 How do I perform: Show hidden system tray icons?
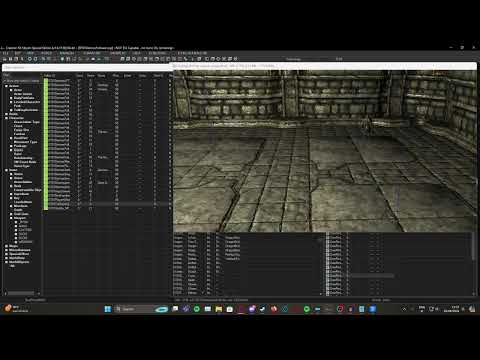[x=404, y=309]
